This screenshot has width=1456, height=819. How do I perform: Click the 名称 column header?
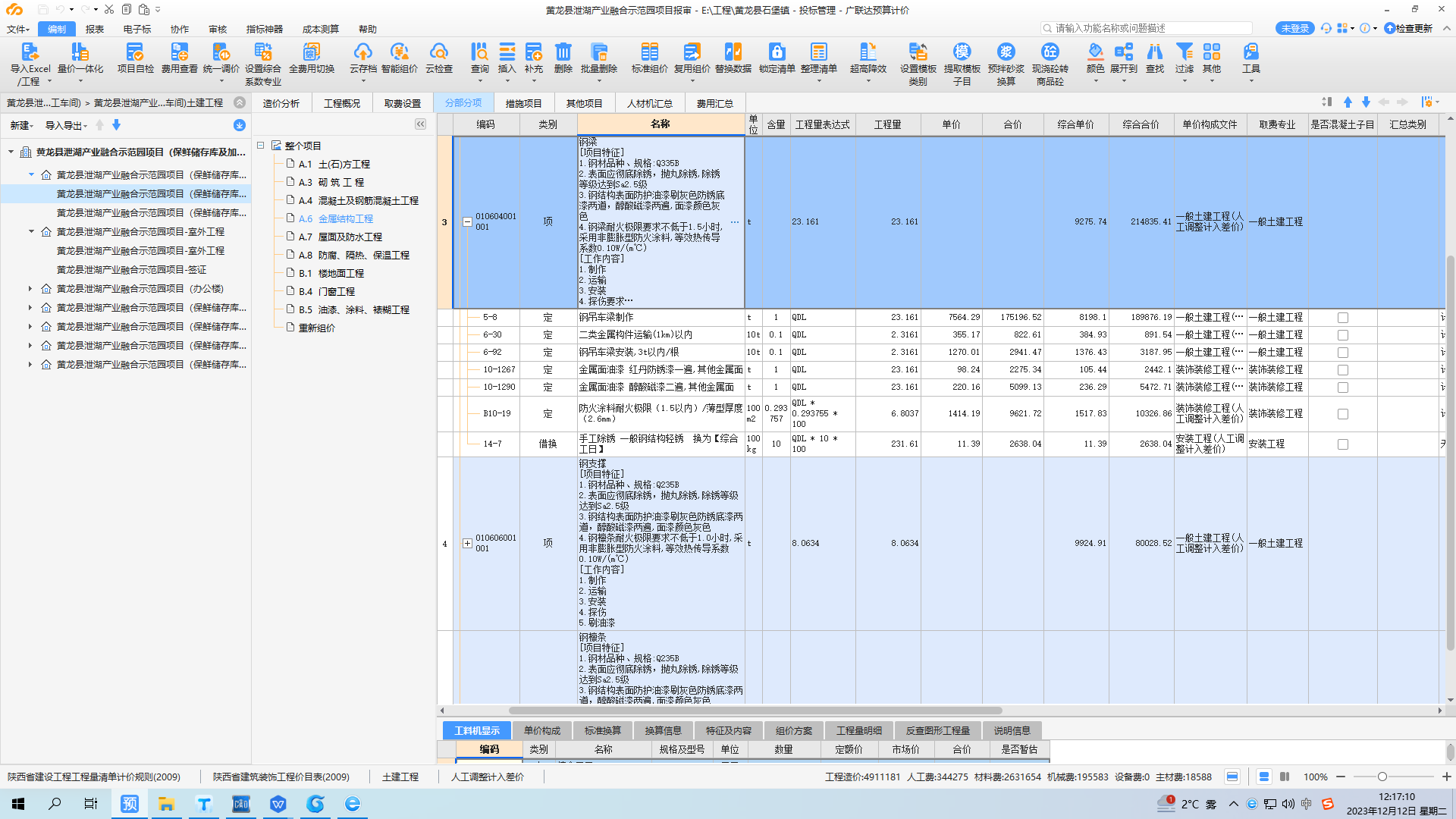pyautogui.click(x=661, y=124)
